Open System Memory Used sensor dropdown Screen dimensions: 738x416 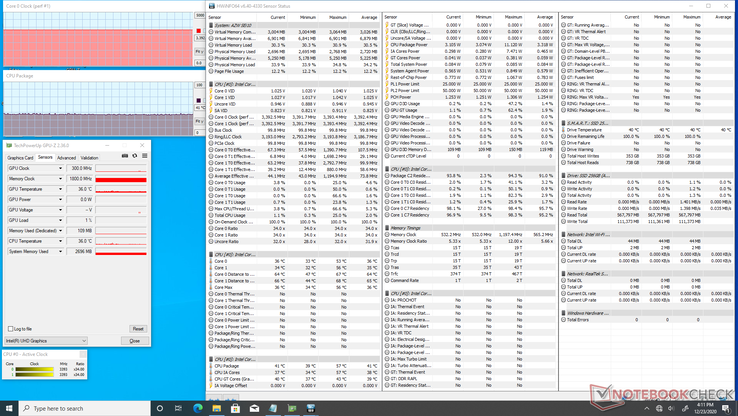tap(60, 251)
